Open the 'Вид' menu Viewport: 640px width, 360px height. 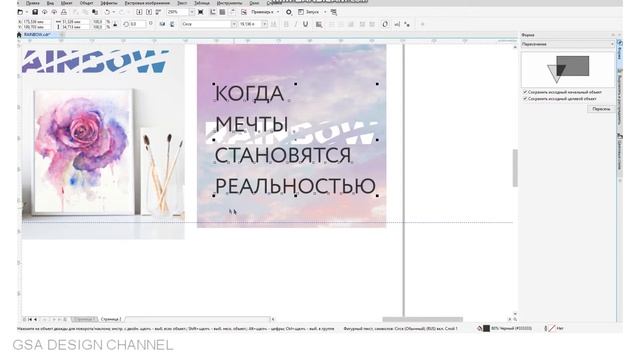pos(50,3)
